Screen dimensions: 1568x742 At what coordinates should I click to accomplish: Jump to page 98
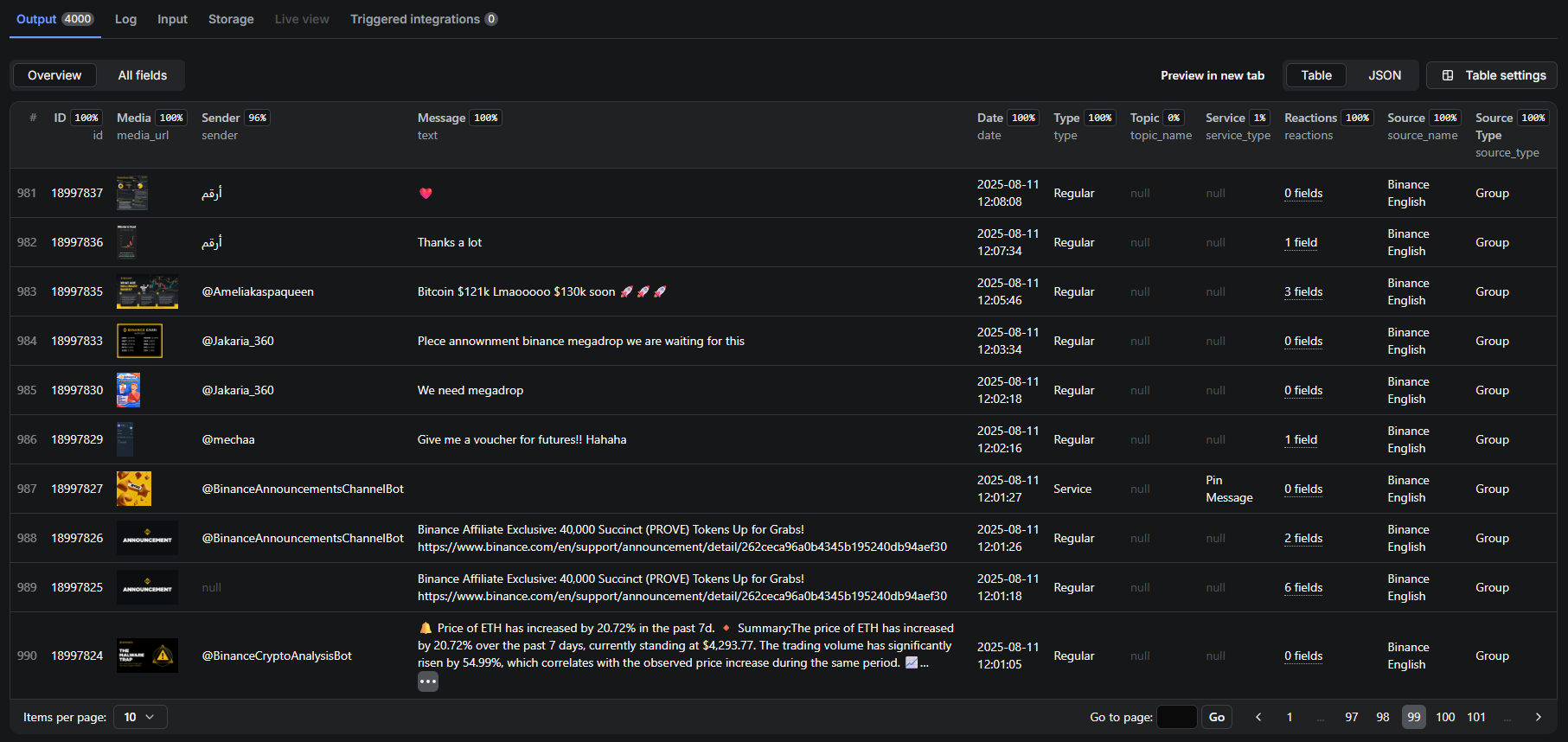pos(1383,717)
